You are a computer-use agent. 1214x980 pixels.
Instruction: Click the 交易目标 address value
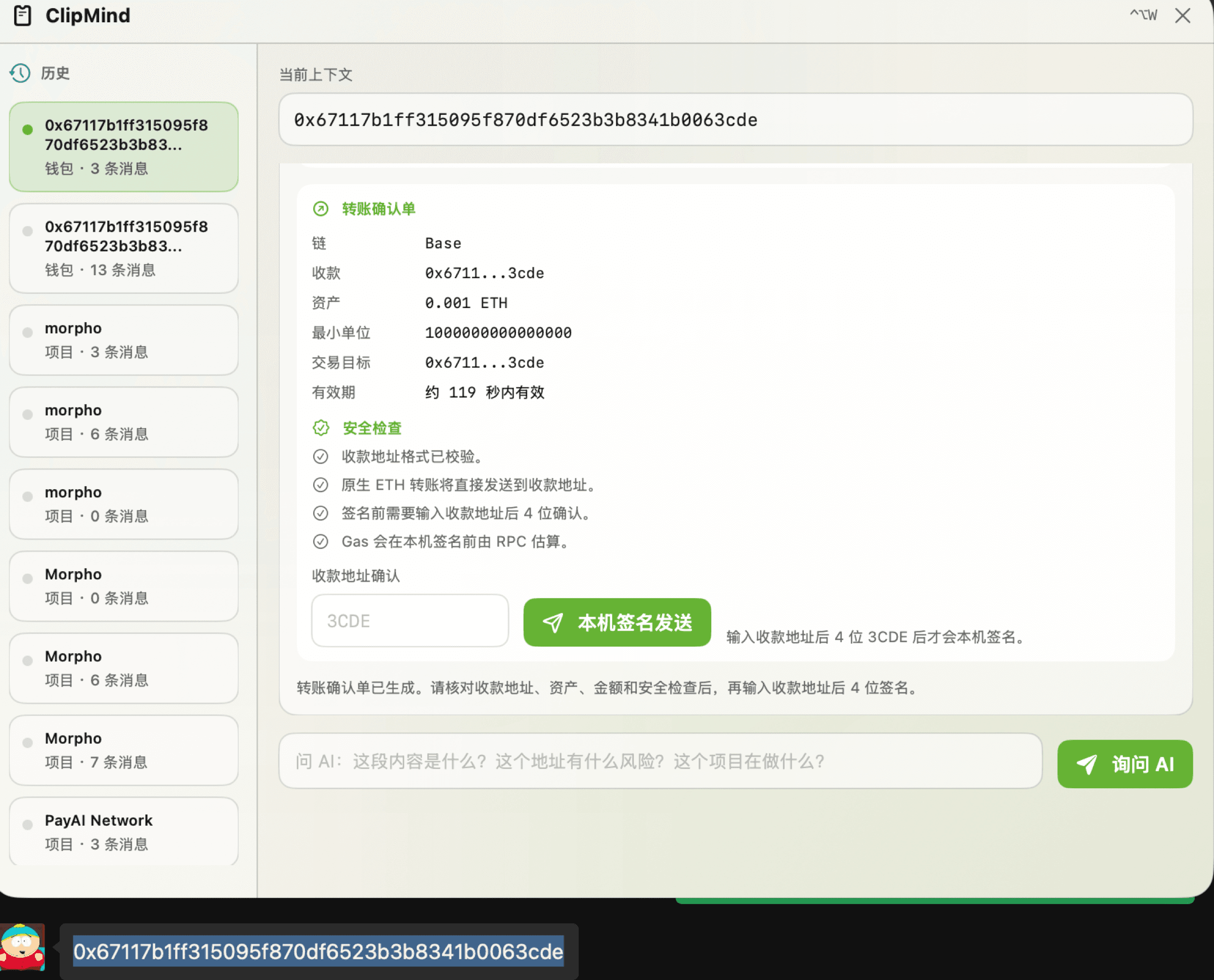pos(484,362)
